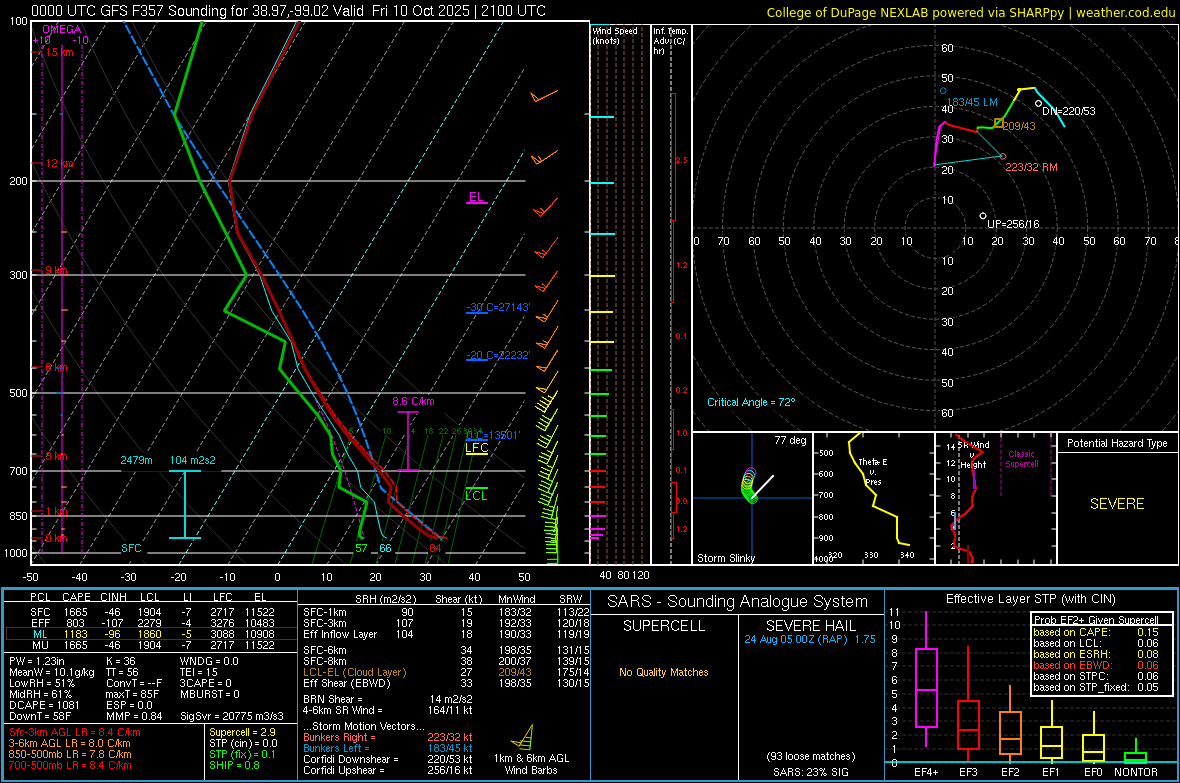This screenshot has width=1180, height=783.
Task: Select the MU parcel row in the table
Action: (152, 645)
